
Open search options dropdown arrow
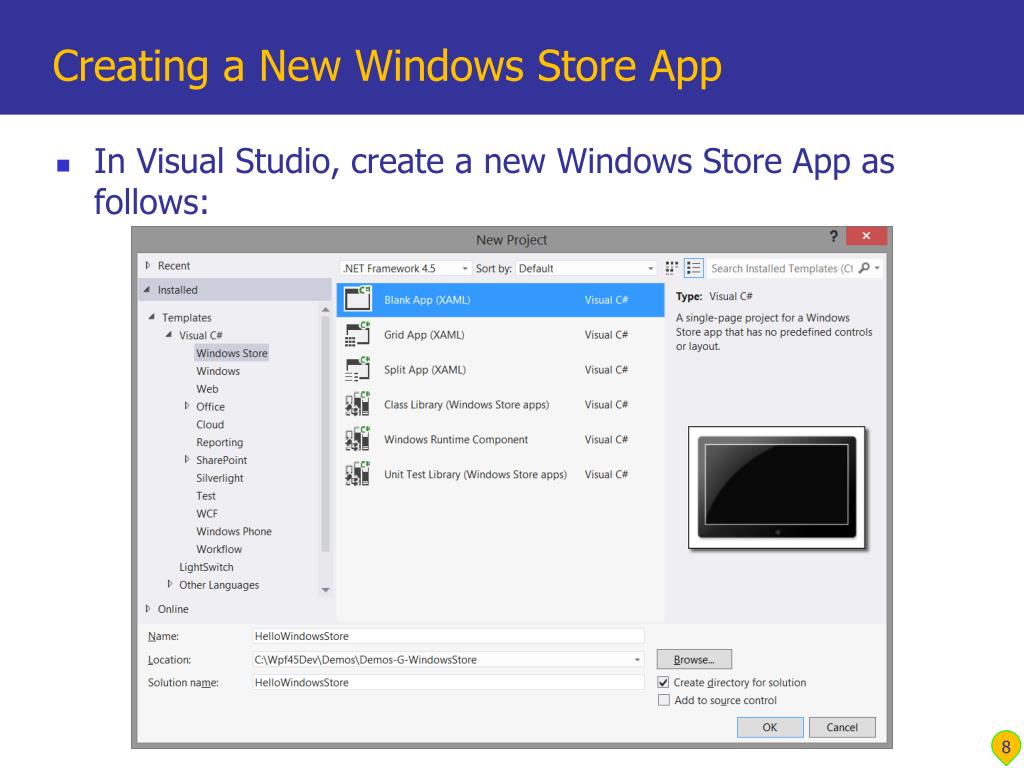coord(877,268)
